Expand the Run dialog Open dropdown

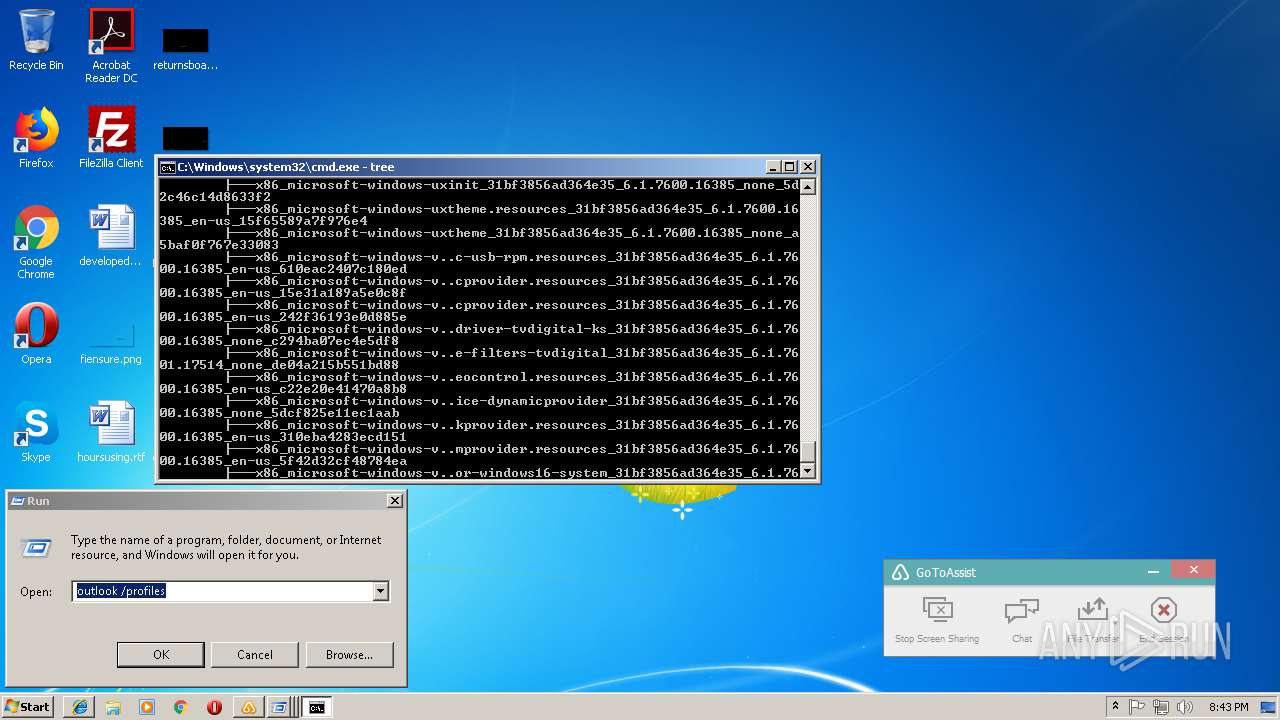[380, 591]
